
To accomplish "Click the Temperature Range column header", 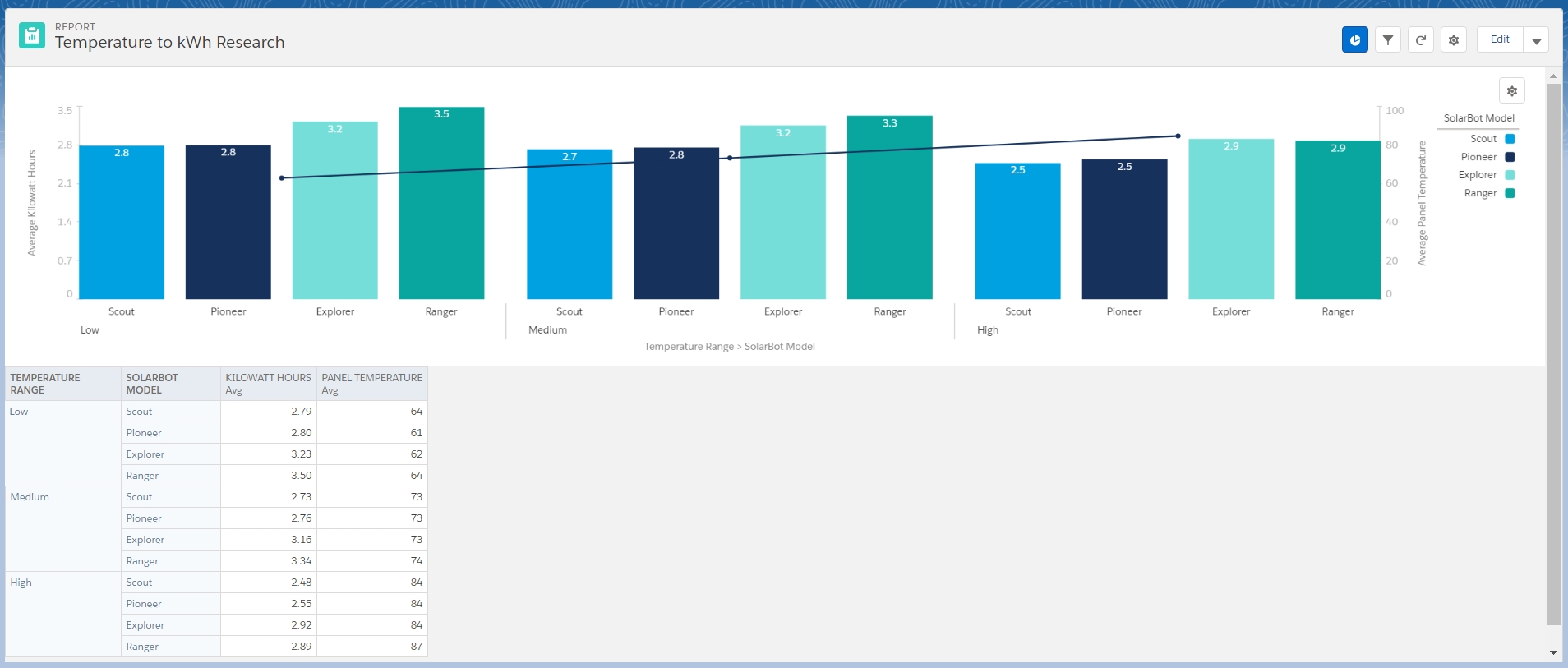I will 63,384.
